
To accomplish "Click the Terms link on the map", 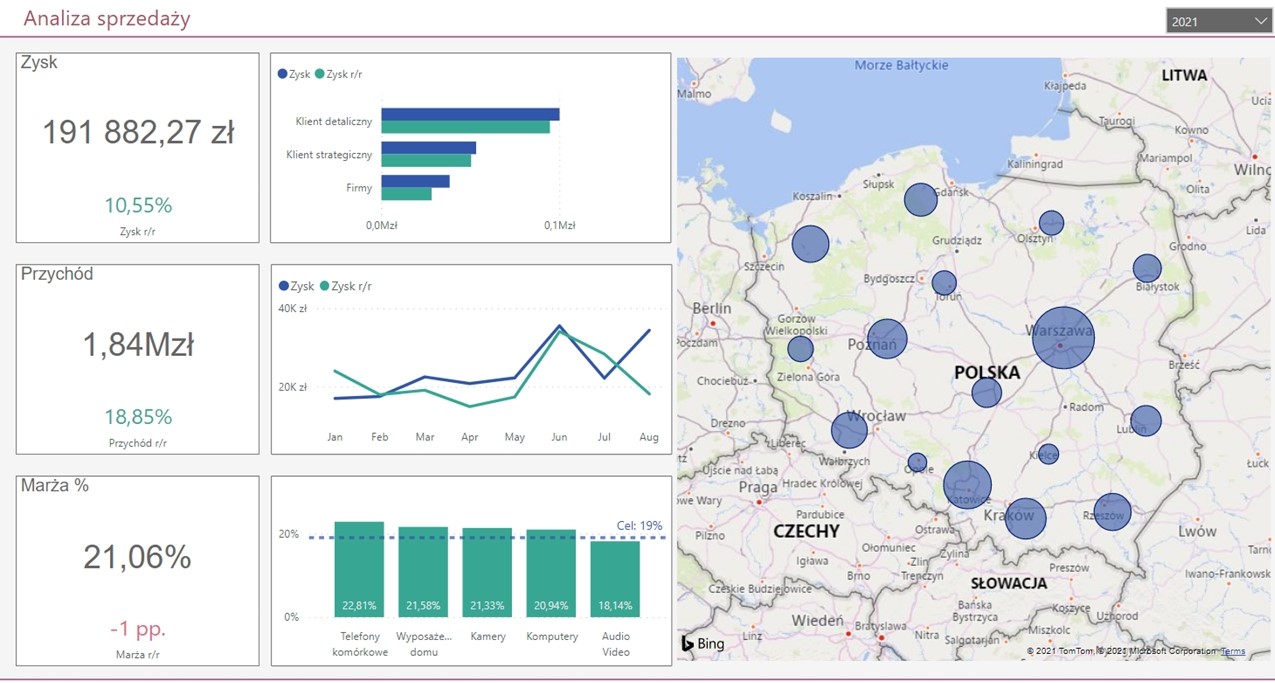I will pyautogui.click(x=1233, y=651).
